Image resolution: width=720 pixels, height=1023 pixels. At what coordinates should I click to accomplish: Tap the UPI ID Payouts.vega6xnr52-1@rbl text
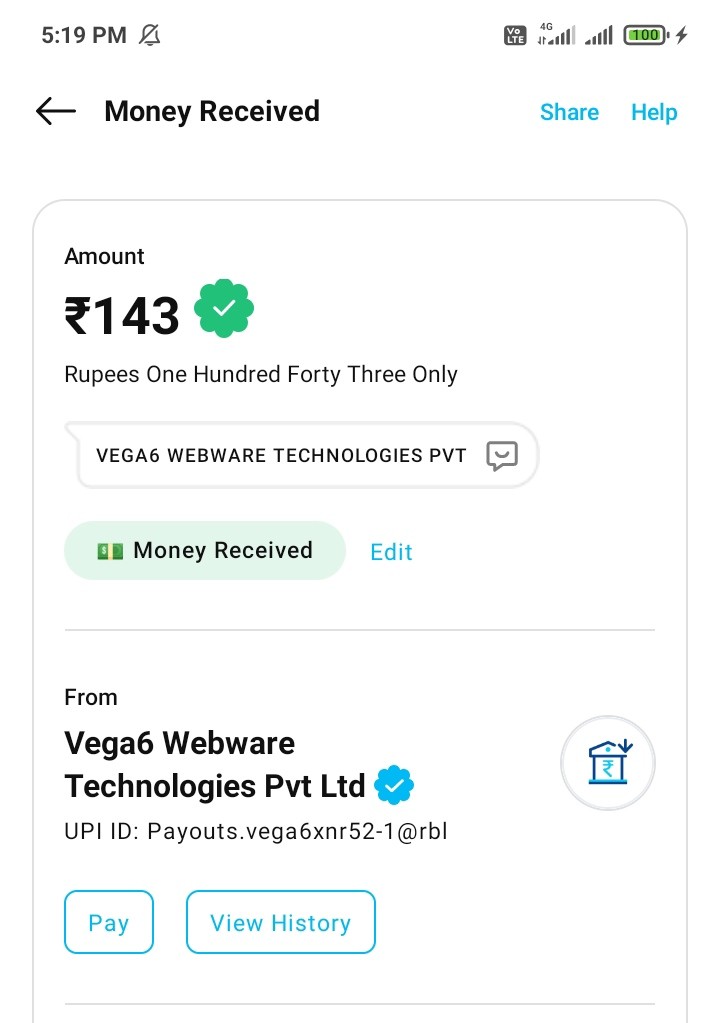pos(255,831)
